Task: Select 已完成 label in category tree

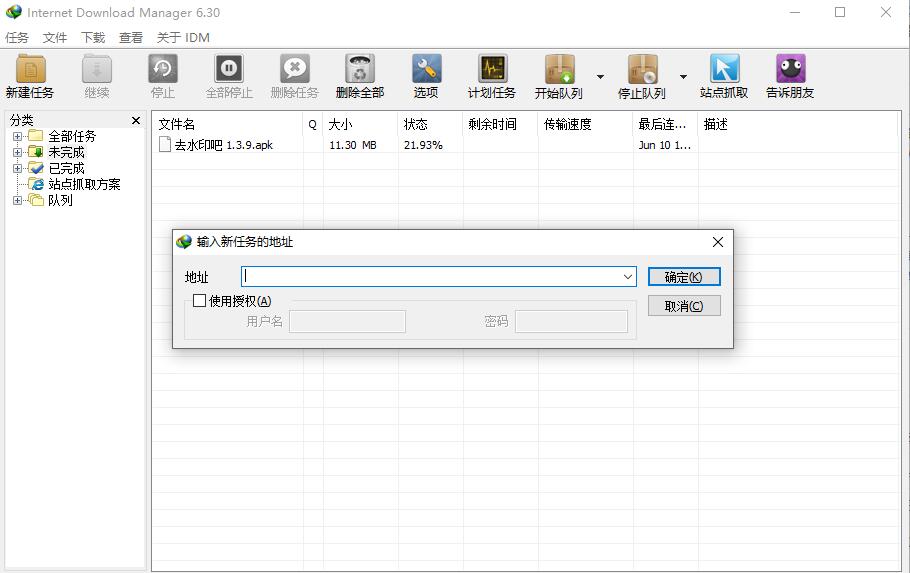Action: point(66,168)
